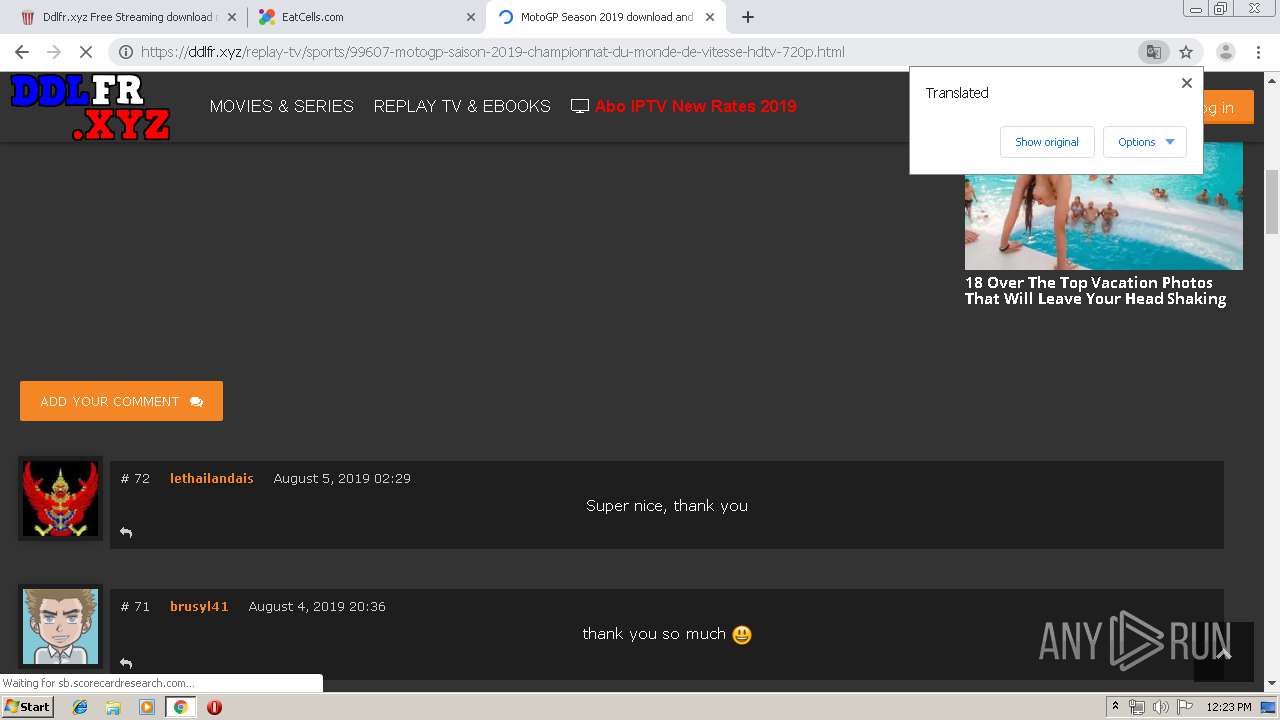1280x720 pixels.
Task: Open a new browser tab
Action: [x=747, y=17]
